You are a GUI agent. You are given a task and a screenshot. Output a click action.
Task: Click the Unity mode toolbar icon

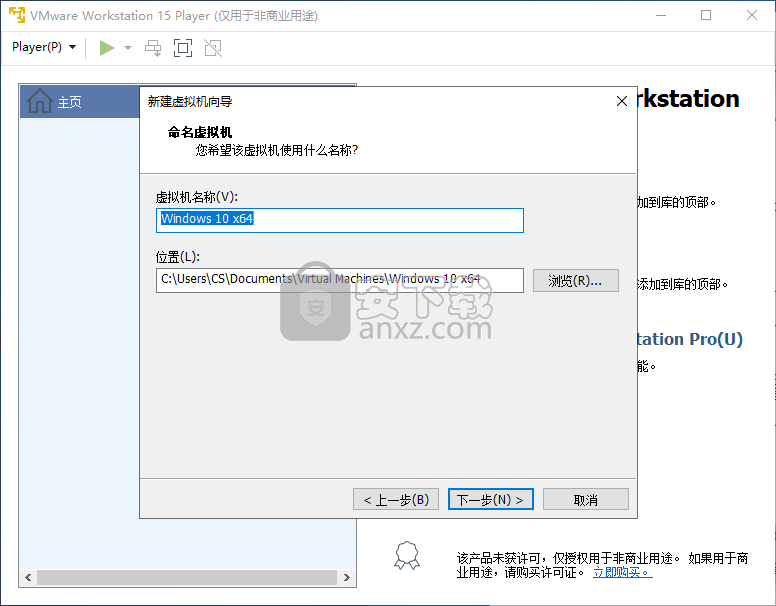tap(213, 48)
